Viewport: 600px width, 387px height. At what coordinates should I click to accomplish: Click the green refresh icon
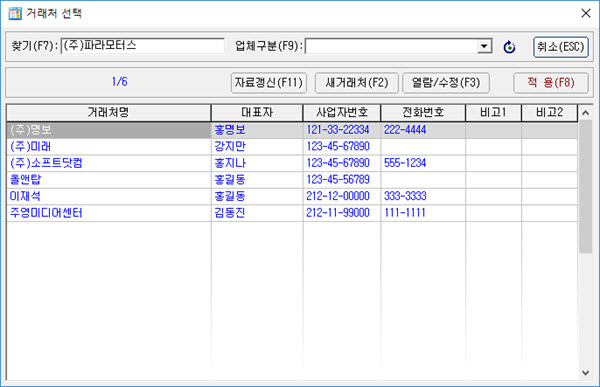pos(509,47)
